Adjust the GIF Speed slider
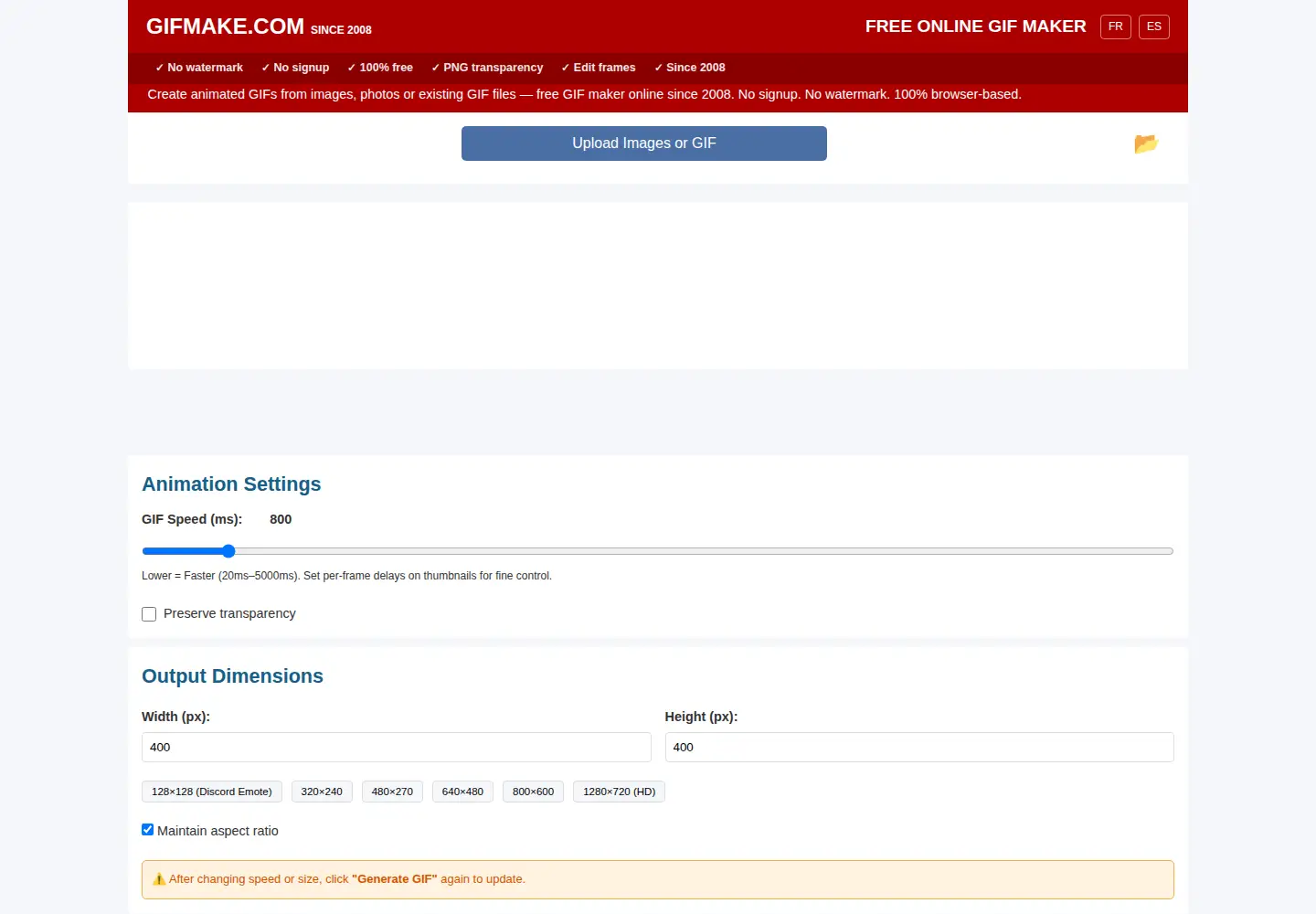Screen dimensions: 1316x914 click(x=658, y=551)
